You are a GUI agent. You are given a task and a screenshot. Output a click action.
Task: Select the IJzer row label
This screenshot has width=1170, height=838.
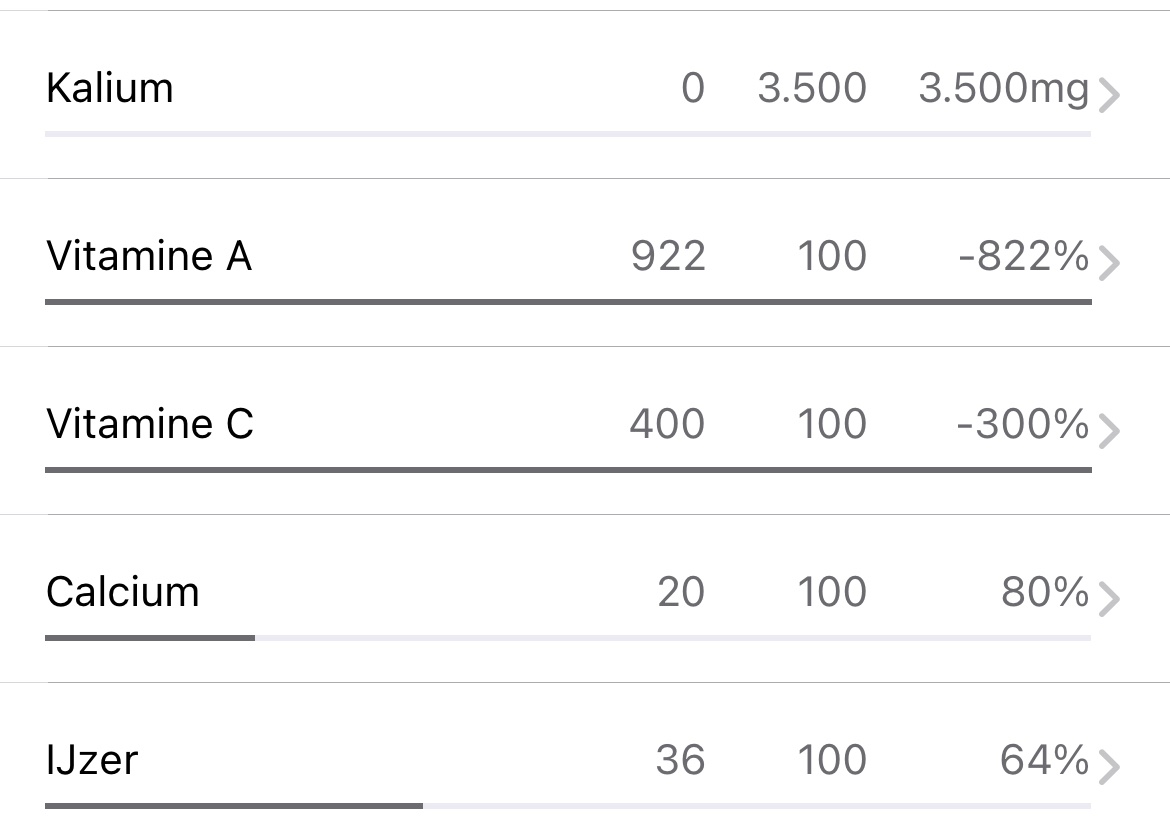pos(92,760)
